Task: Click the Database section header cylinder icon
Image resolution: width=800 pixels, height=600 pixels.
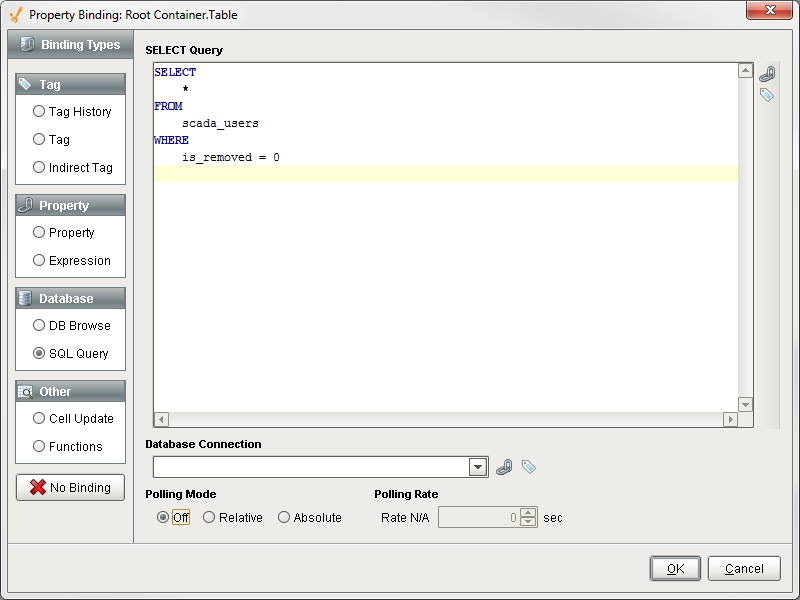Action: pos(25,296)
